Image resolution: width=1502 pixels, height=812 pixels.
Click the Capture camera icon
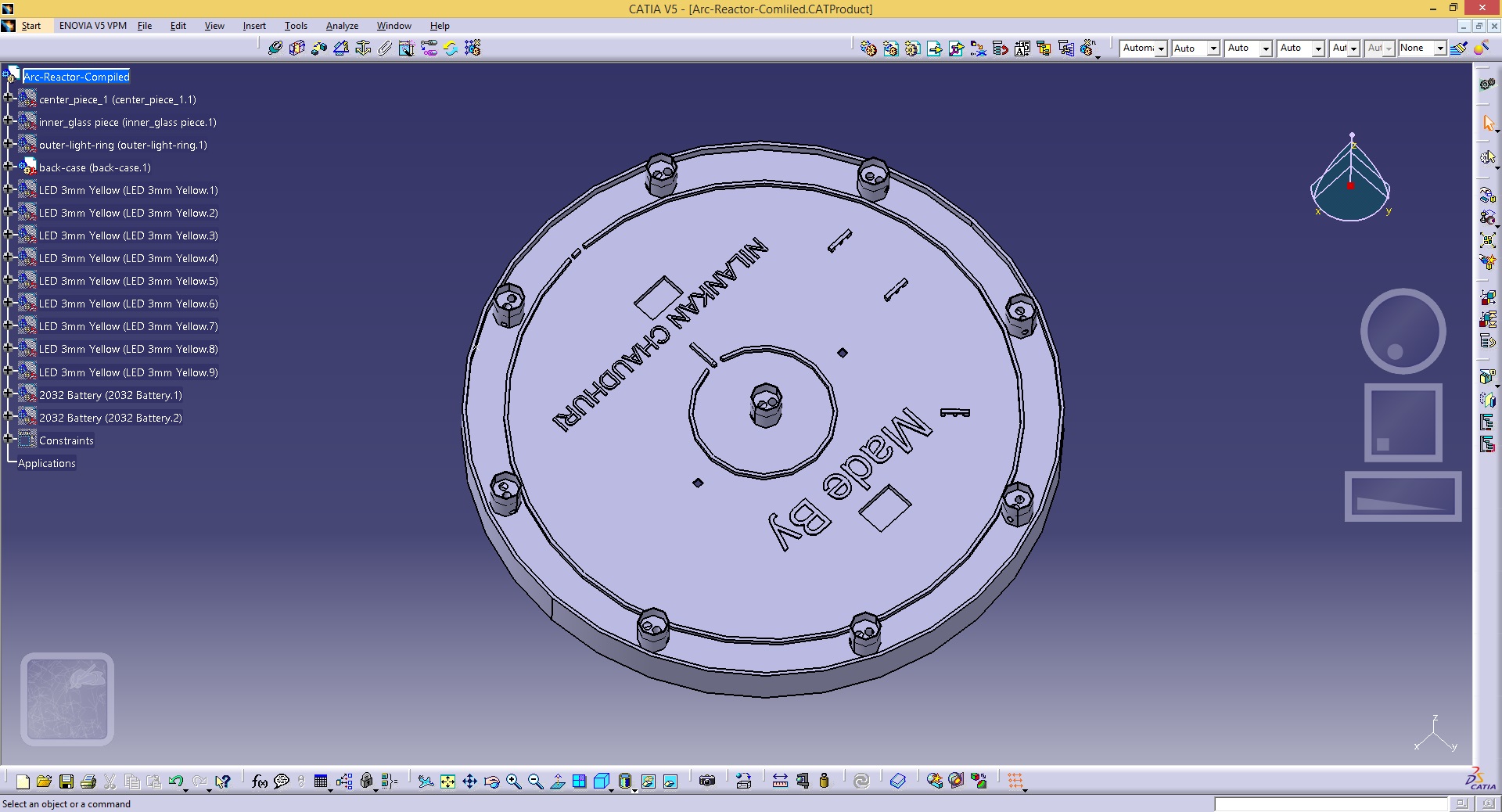707,781
